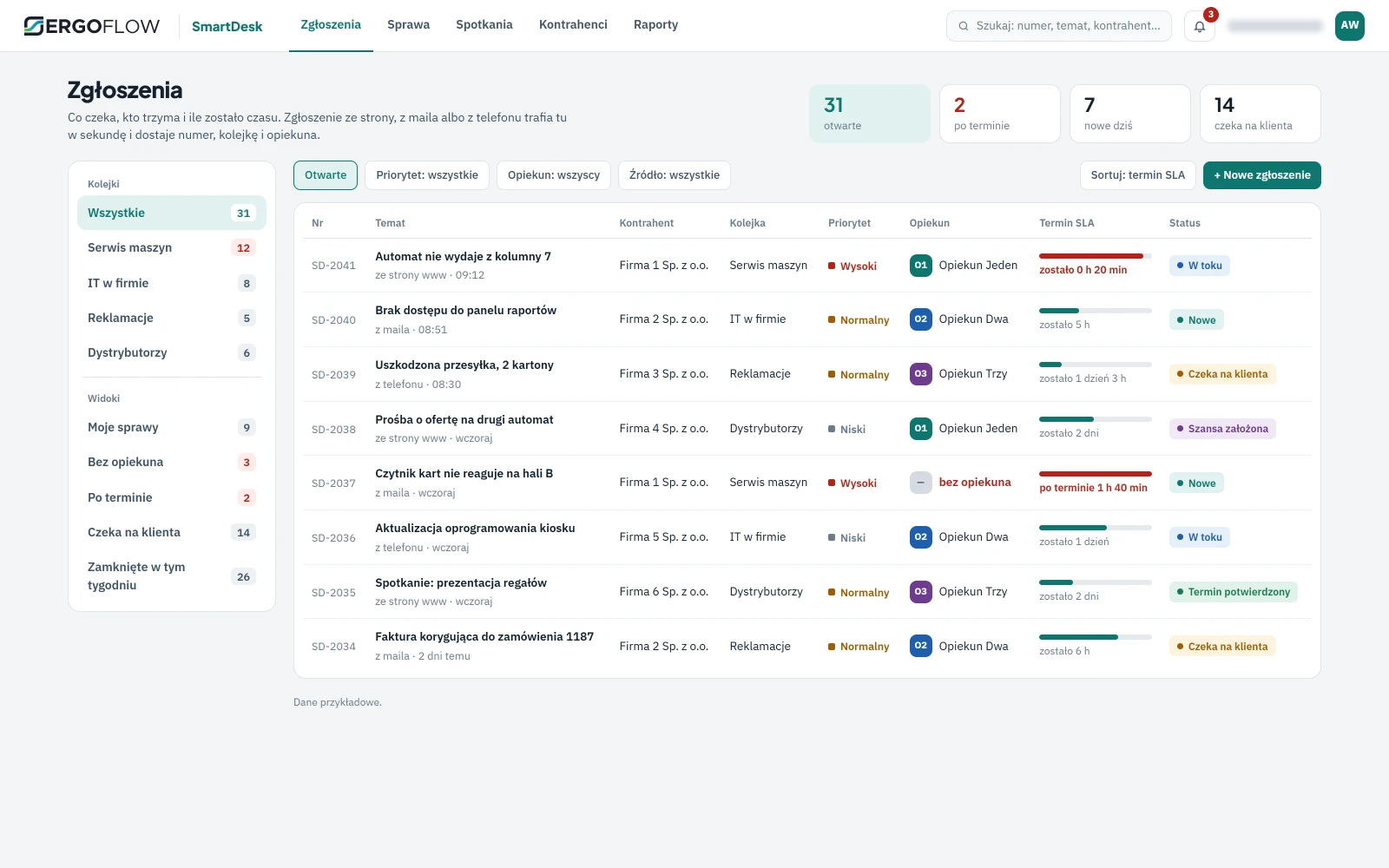This screenshot has width=1389, height=868.
Task: Click ticket number SD-2036
Action: [x=333, y=538]
